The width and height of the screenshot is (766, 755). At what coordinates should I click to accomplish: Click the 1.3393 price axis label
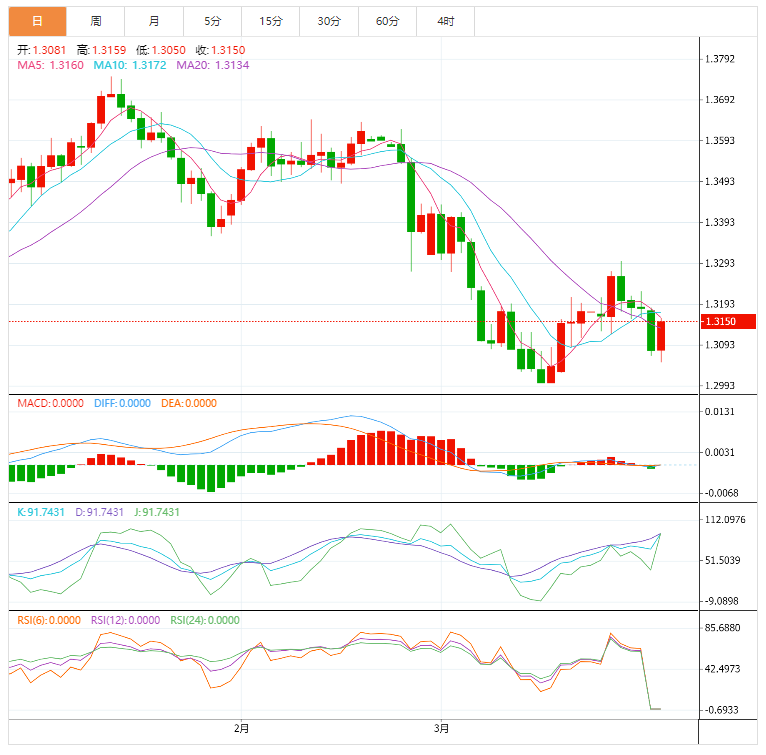(x=720, y=222)
